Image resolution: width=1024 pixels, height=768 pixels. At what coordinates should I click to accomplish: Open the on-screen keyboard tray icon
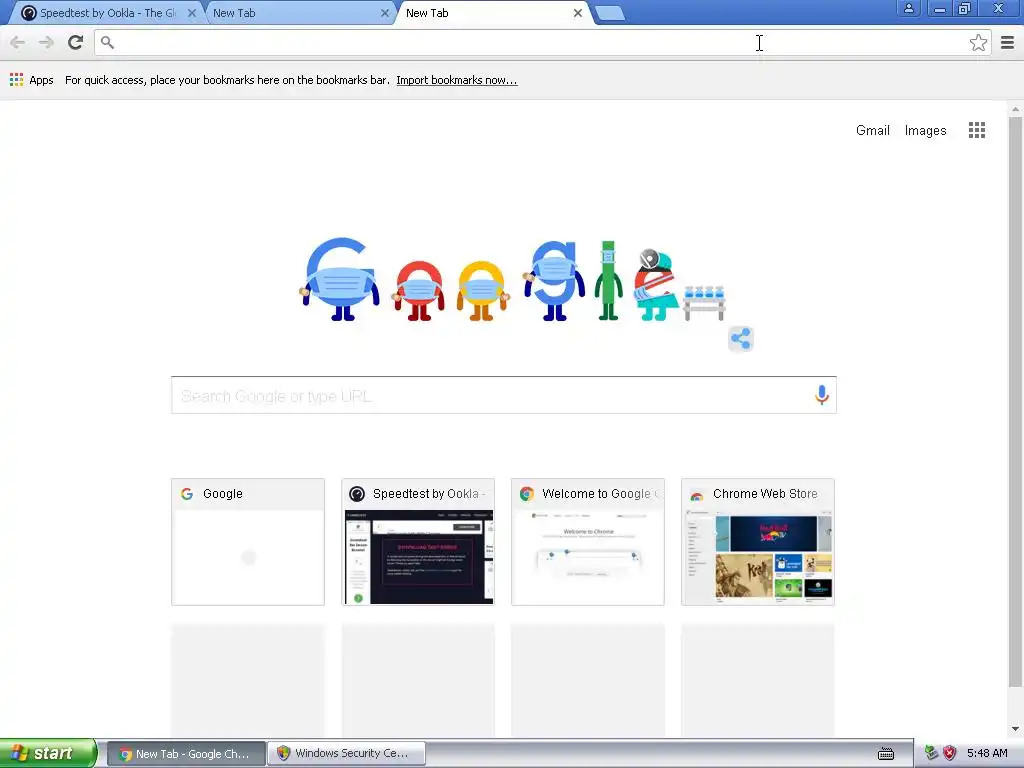pos(886,754)
